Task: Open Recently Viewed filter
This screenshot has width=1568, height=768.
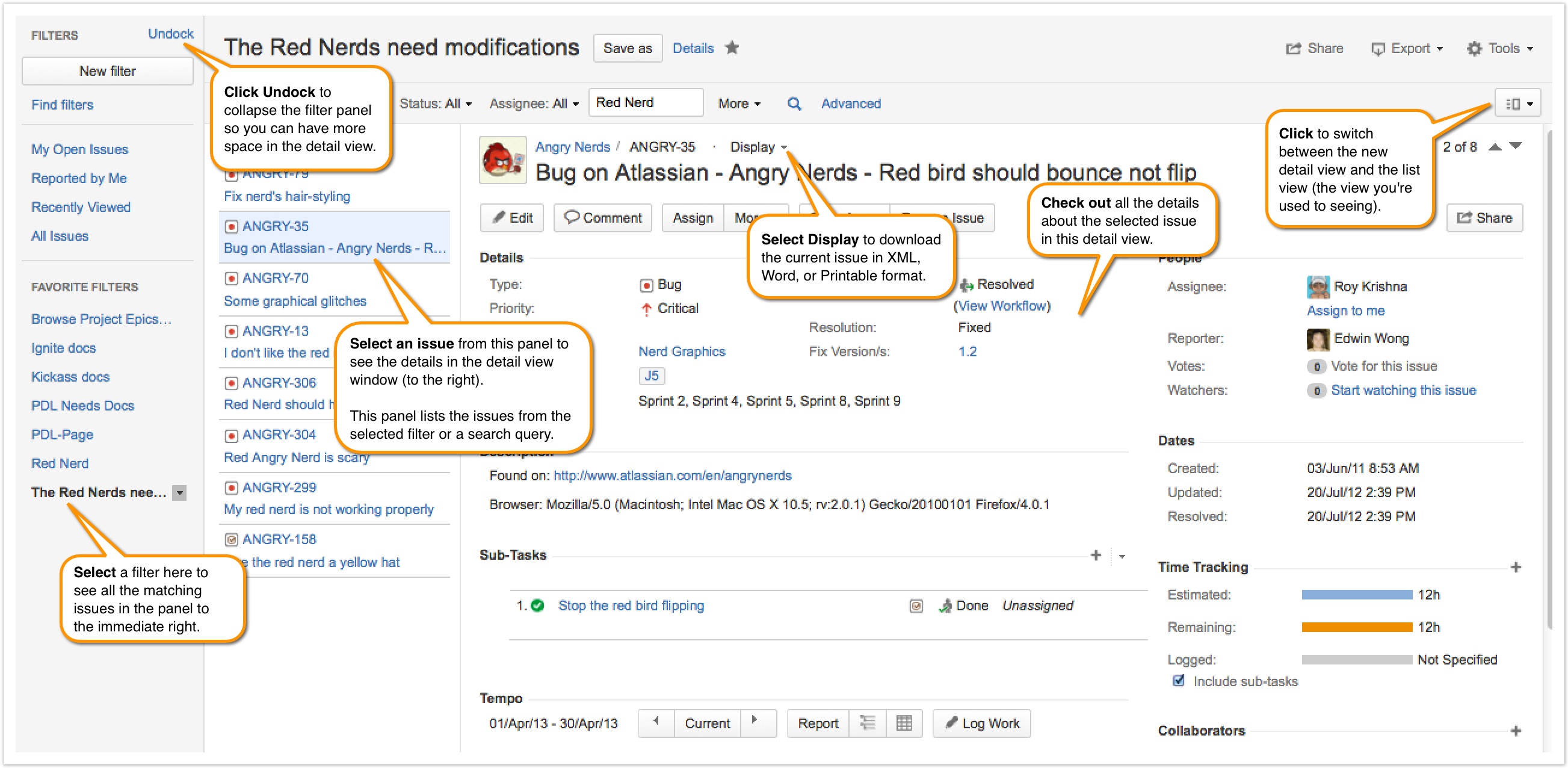Action: click(x=81, y=207)
